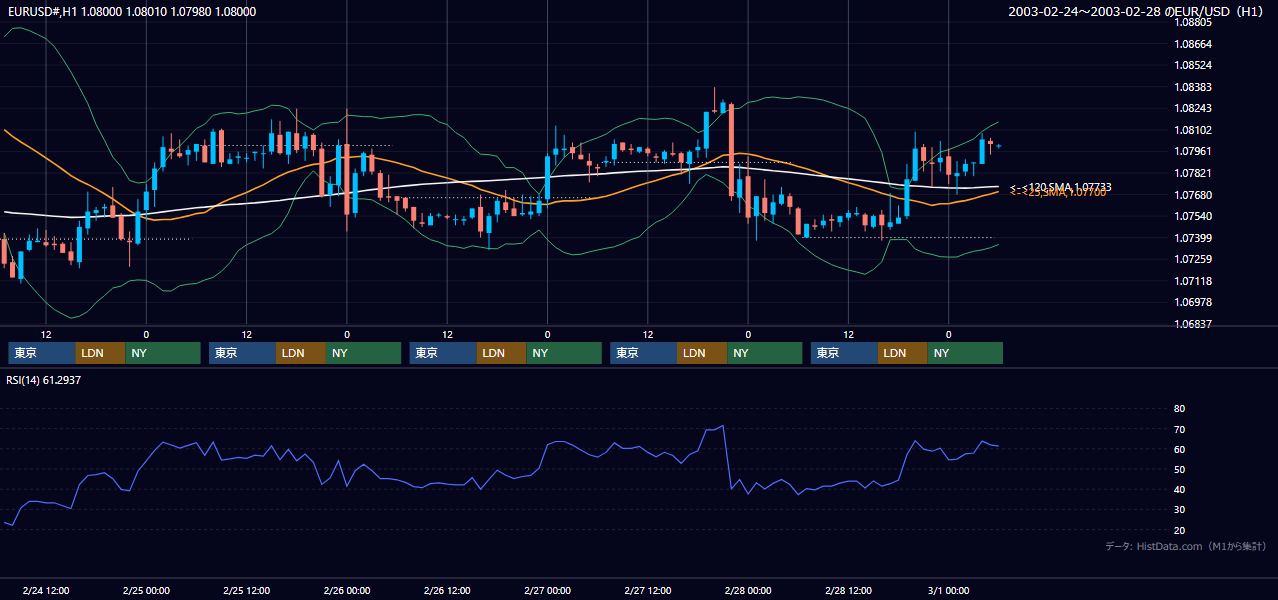Click price axis value 1.07821
The height and width of the screenshot is (600, 1278).
[1191, 173]
